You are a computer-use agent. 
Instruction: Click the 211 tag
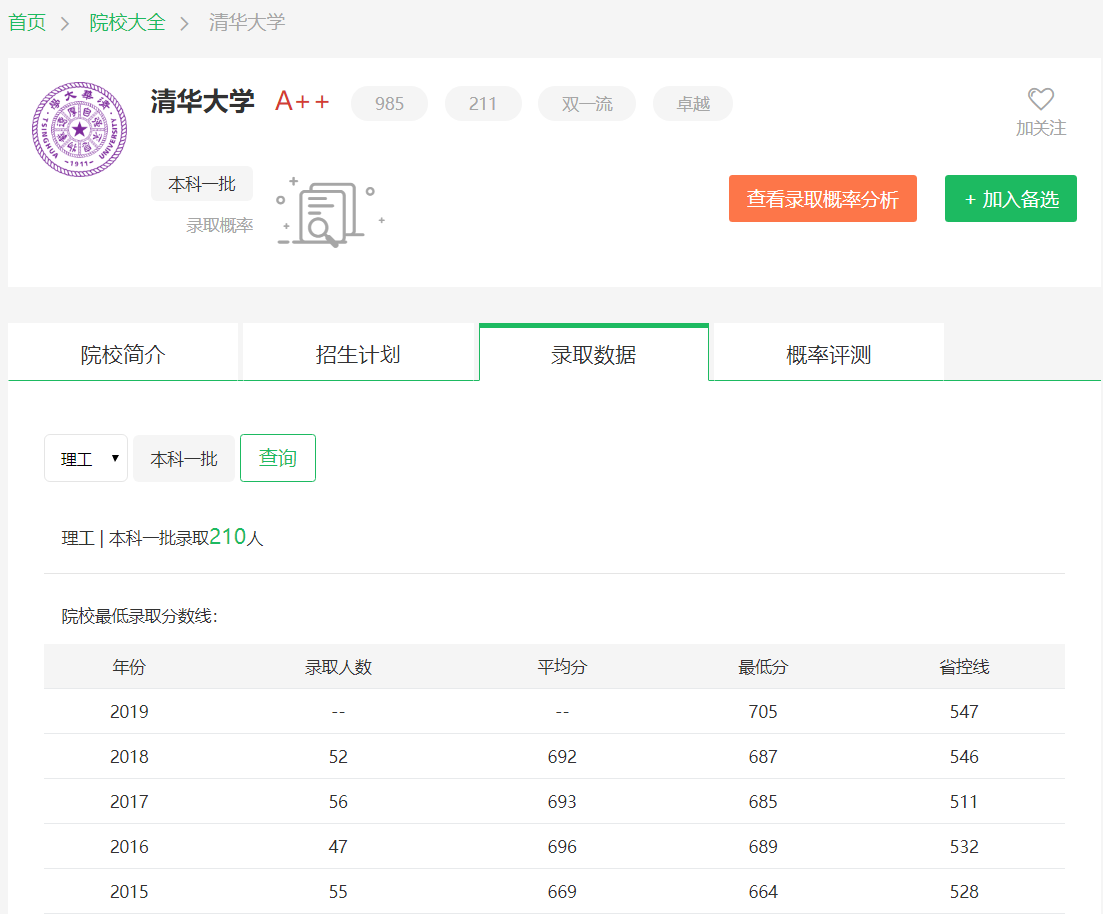click(483, 103)
